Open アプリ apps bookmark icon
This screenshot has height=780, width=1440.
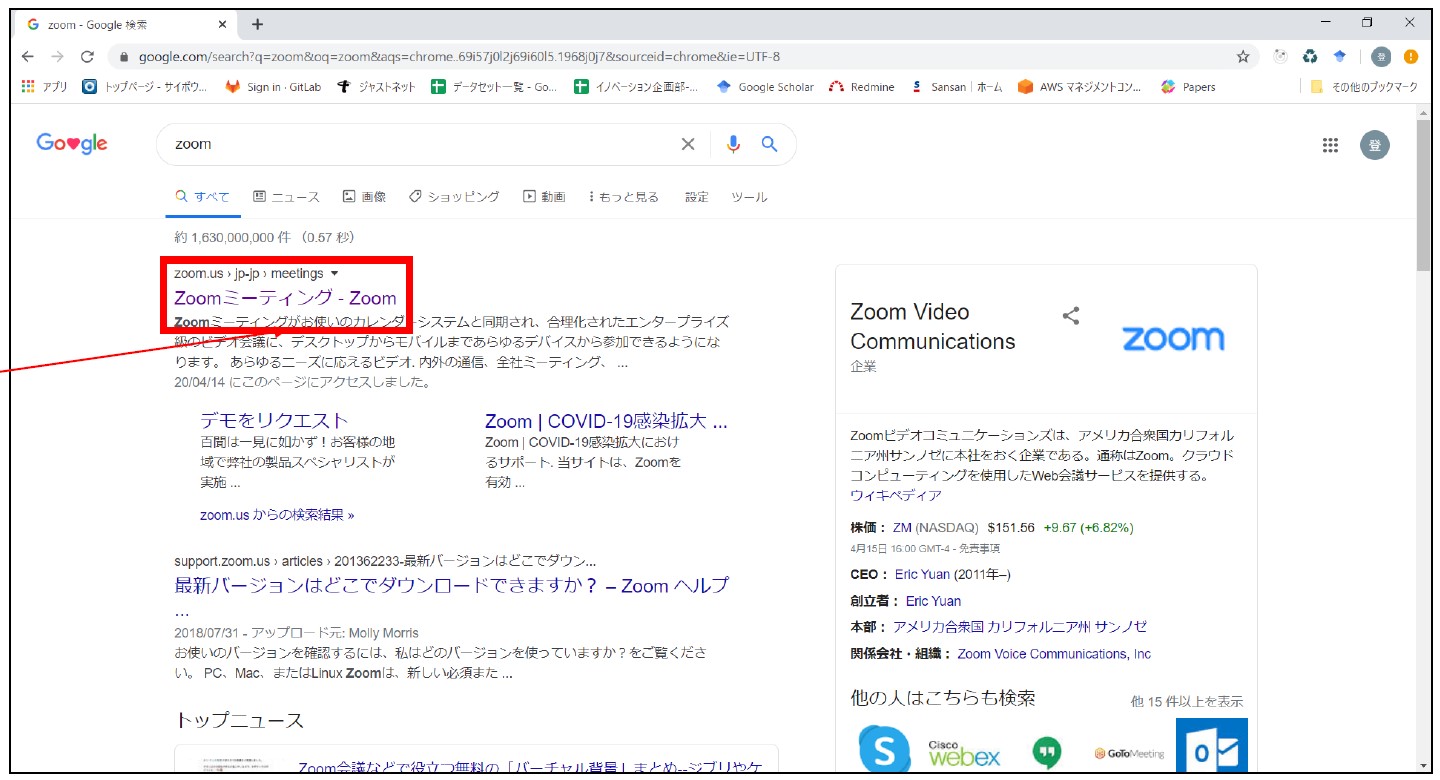point(44,87)
